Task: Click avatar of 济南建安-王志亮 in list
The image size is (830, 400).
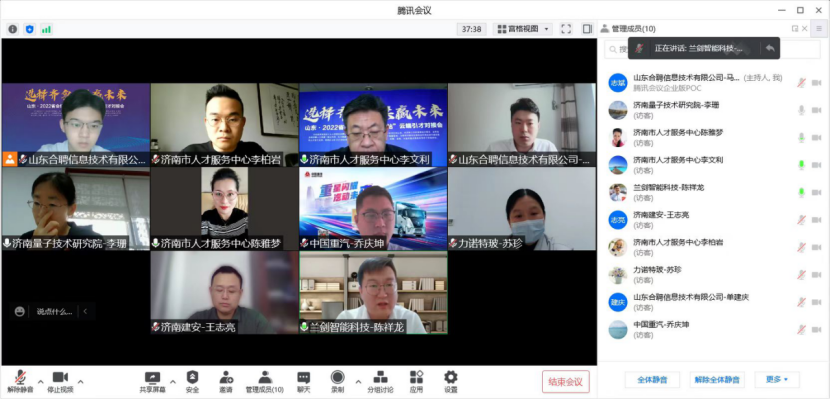Action: click(x=618, y=220)
